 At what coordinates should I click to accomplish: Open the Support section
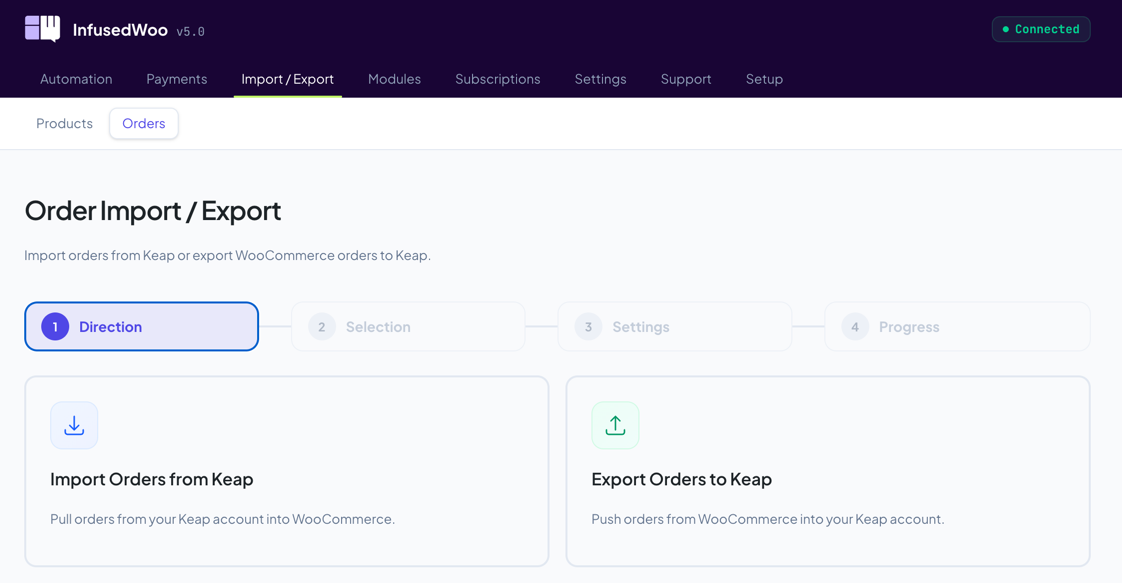point(685,79)
